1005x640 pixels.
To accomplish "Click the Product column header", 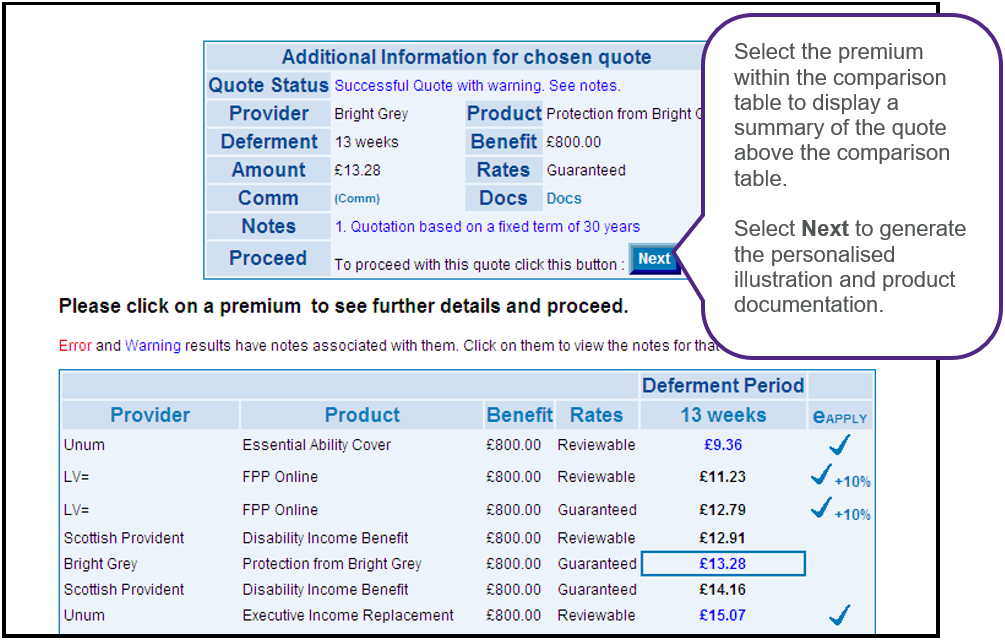I will [362, 415].
